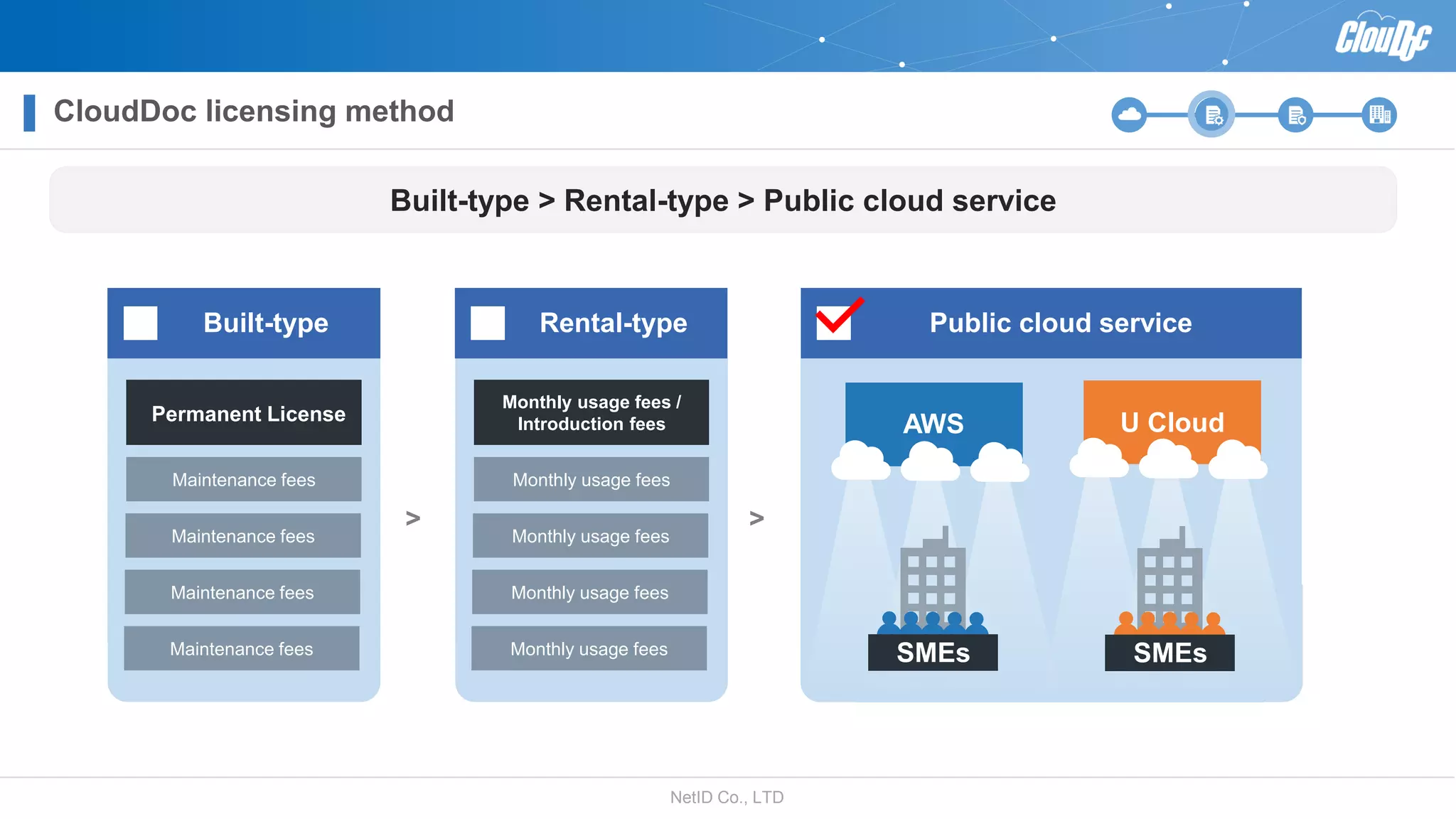The width and height of the screenshot is (1456, 819).
Task: Click the bottom Monthly usage fees bar
Action: [x=589, y=648]
